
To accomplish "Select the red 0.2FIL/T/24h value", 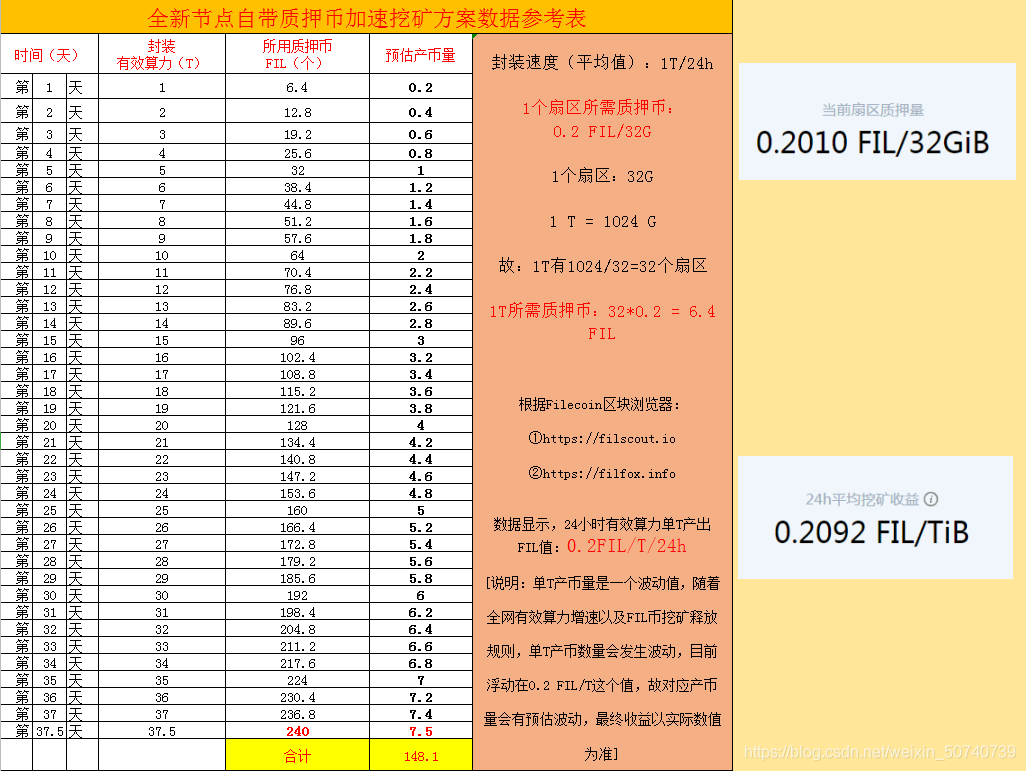I will pyautogui.click(x=626, y=546).
